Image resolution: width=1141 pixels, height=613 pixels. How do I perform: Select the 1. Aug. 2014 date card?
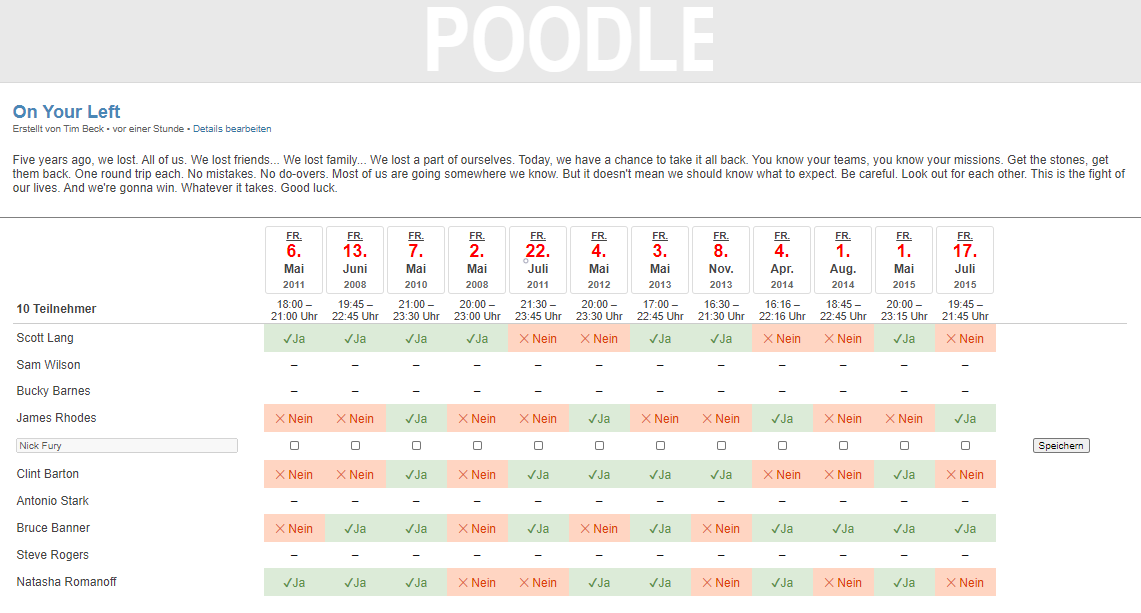pos(843,260)
